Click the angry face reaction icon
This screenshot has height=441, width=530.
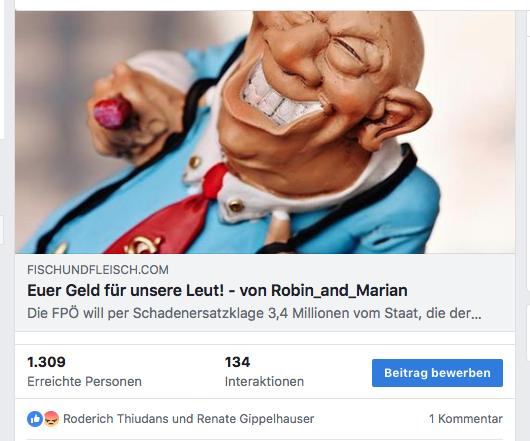[51, 419]
